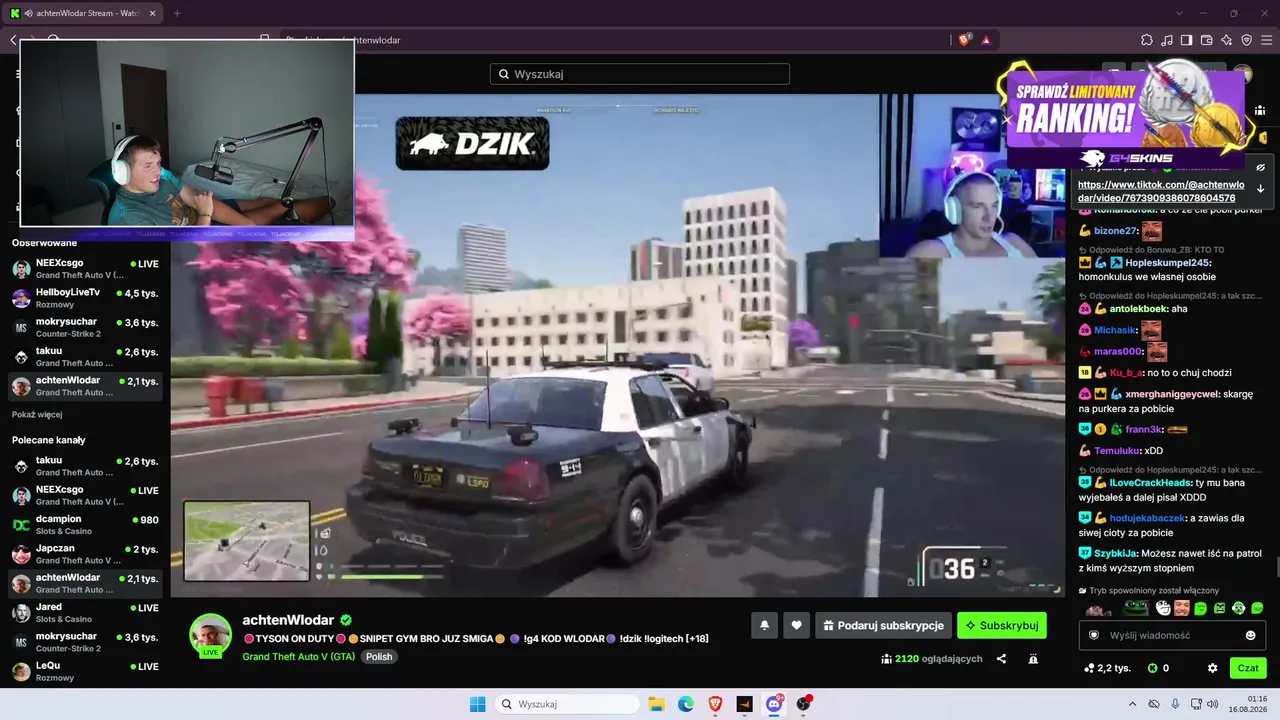Click the Brave Rewards triangle icon

click(986, 40)
